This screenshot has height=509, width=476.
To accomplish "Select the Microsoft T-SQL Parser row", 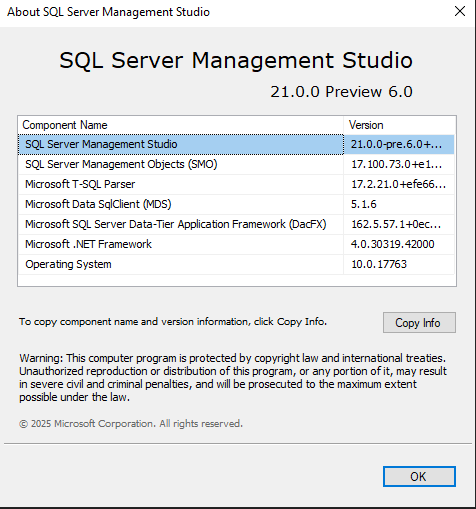I will point(236,184).
